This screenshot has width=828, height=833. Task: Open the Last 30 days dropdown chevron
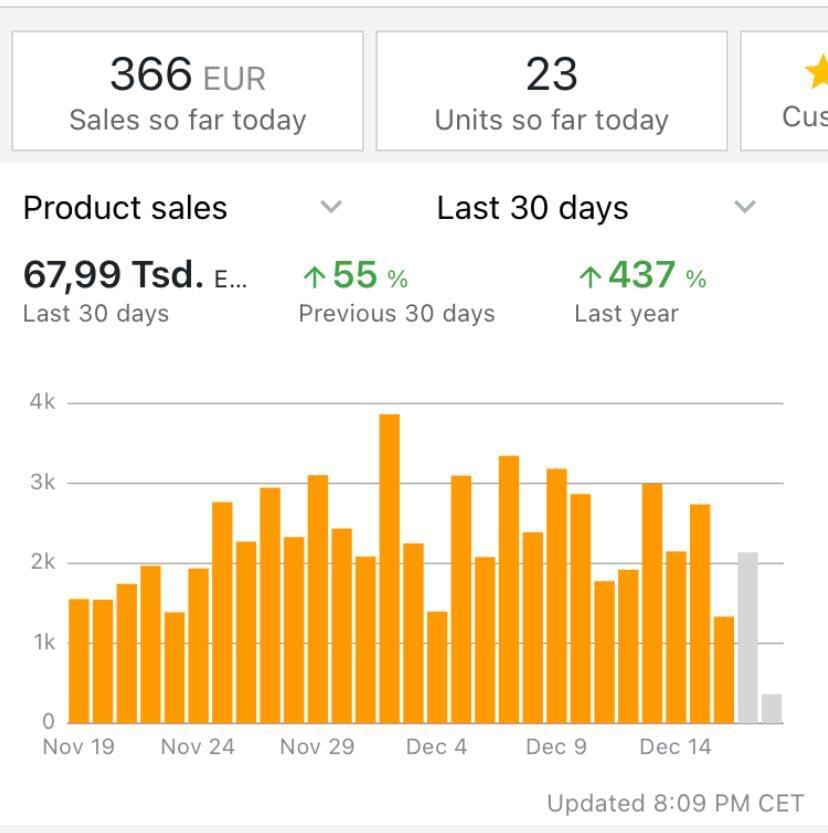pos(744,208)
